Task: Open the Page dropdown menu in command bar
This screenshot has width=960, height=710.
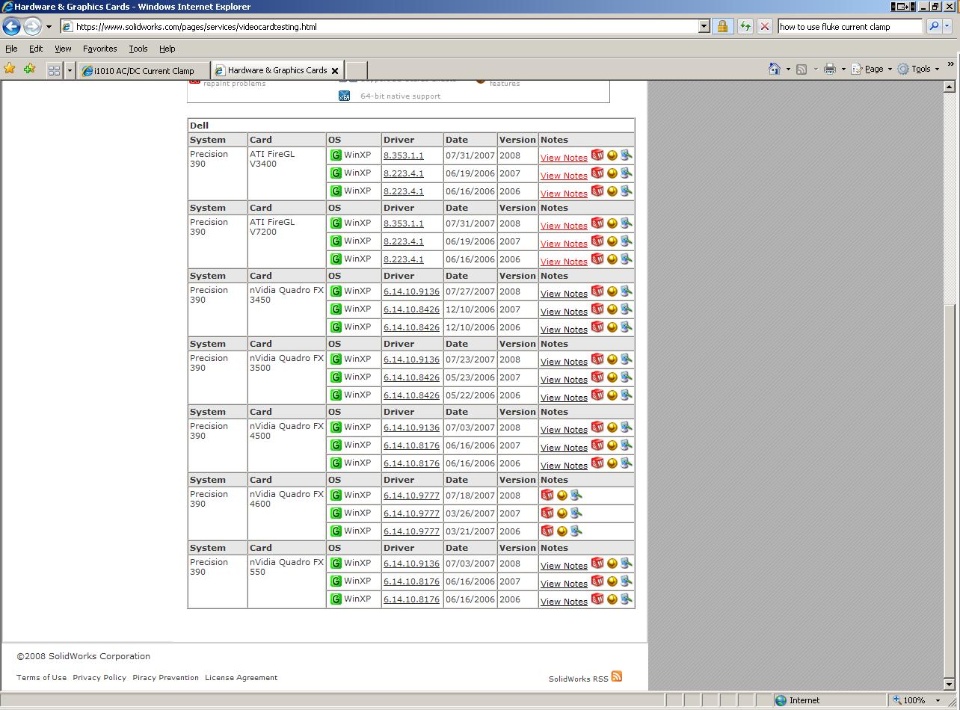Action: tap(872, 69)
